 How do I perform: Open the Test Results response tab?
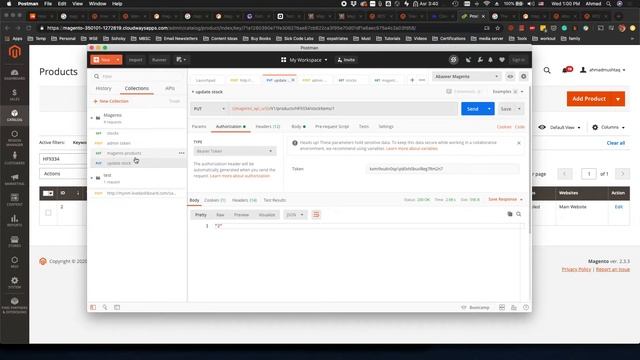point(275,200)
